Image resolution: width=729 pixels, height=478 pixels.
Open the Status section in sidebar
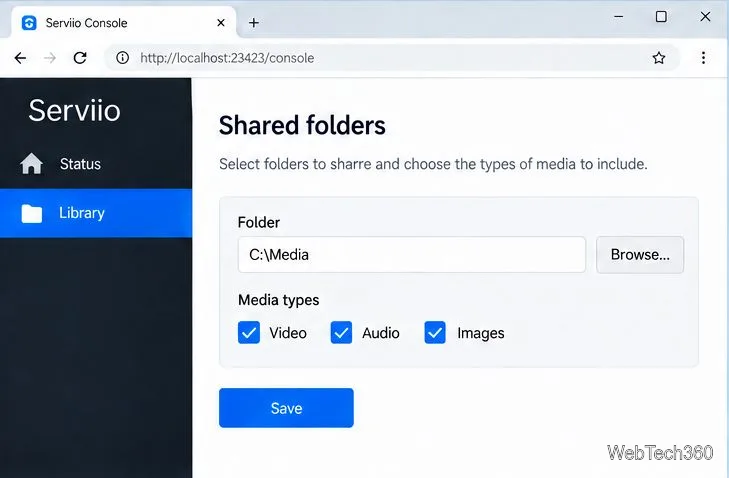96,164
